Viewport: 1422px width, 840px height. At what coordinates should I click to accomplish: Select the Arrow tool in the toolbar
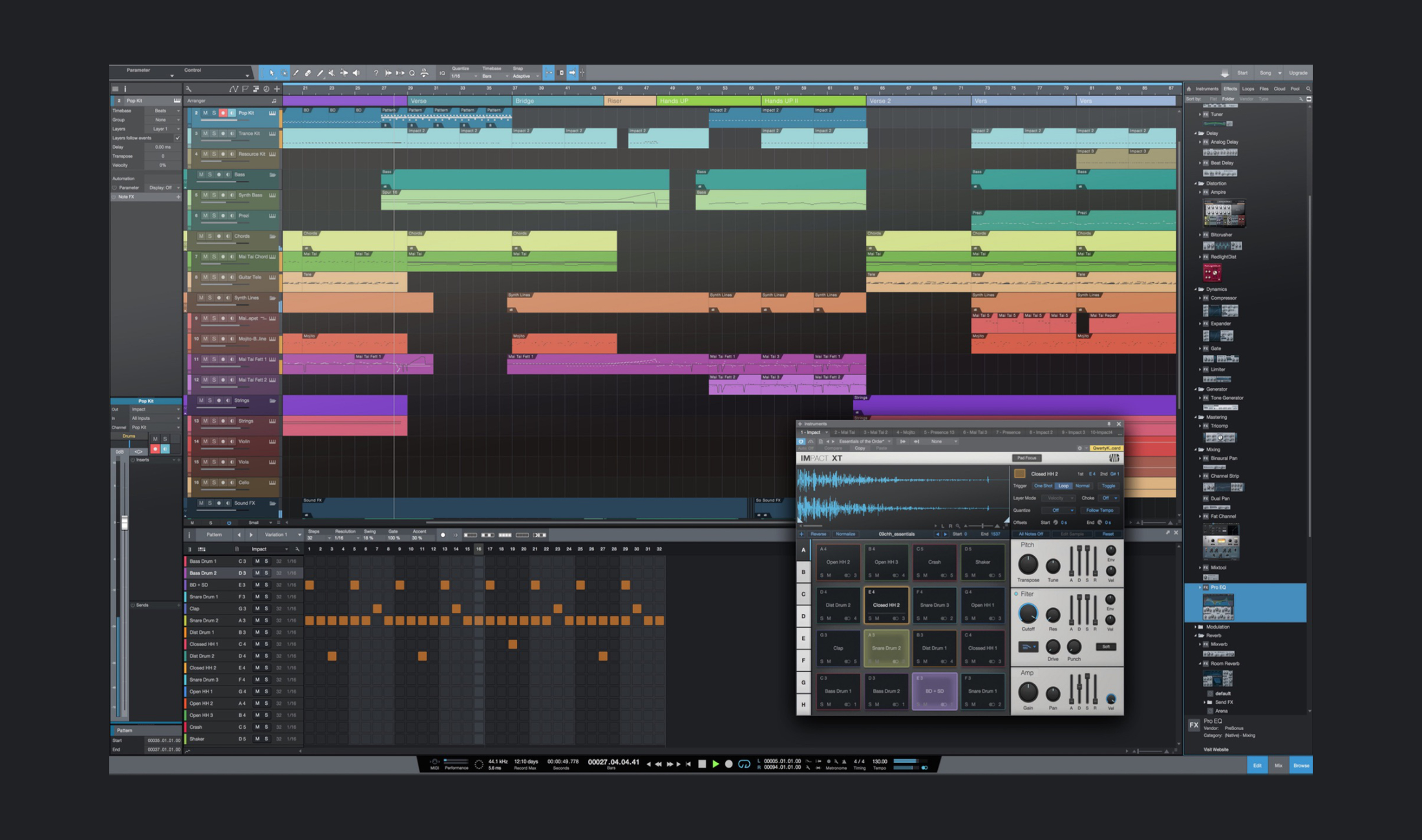point(272,73)
